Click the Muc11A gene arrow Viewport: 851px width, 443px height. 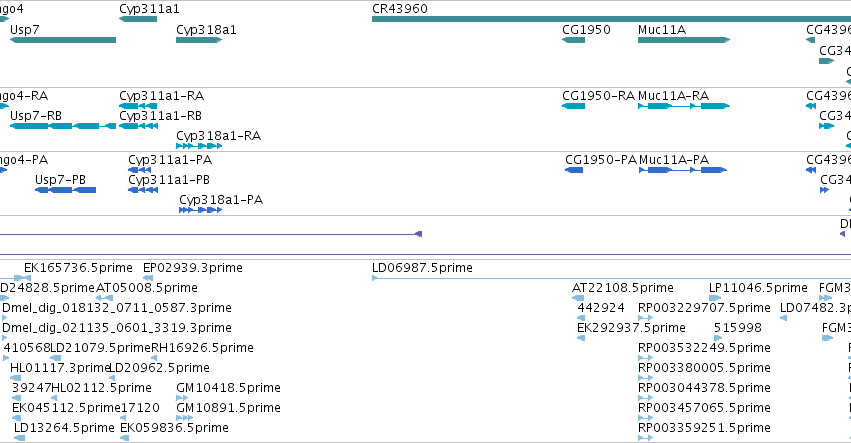684,40
